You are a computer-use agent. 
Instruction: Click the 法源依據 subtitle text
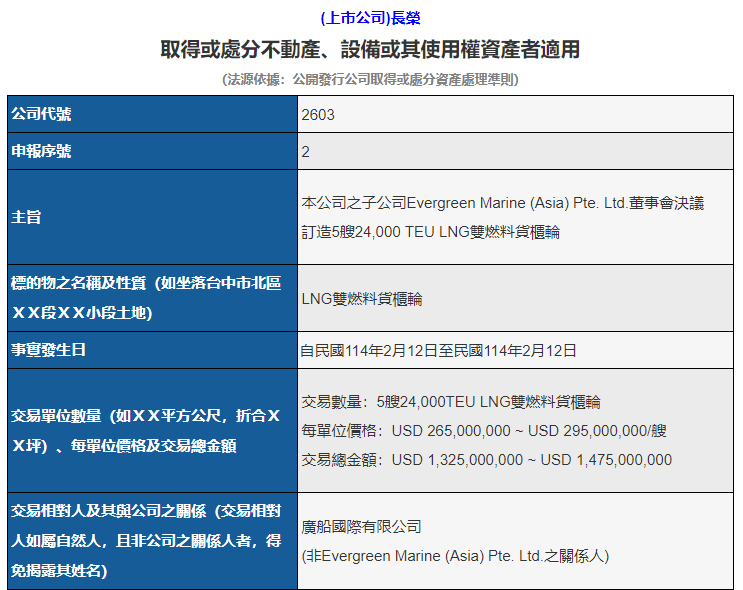pos(370,79)
